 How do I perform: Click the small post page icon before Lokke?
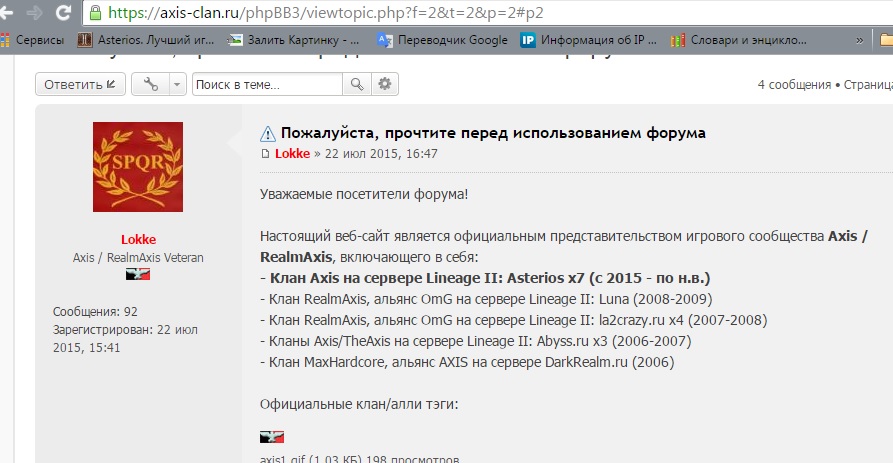pyautogui.click(x=265, y=154)
